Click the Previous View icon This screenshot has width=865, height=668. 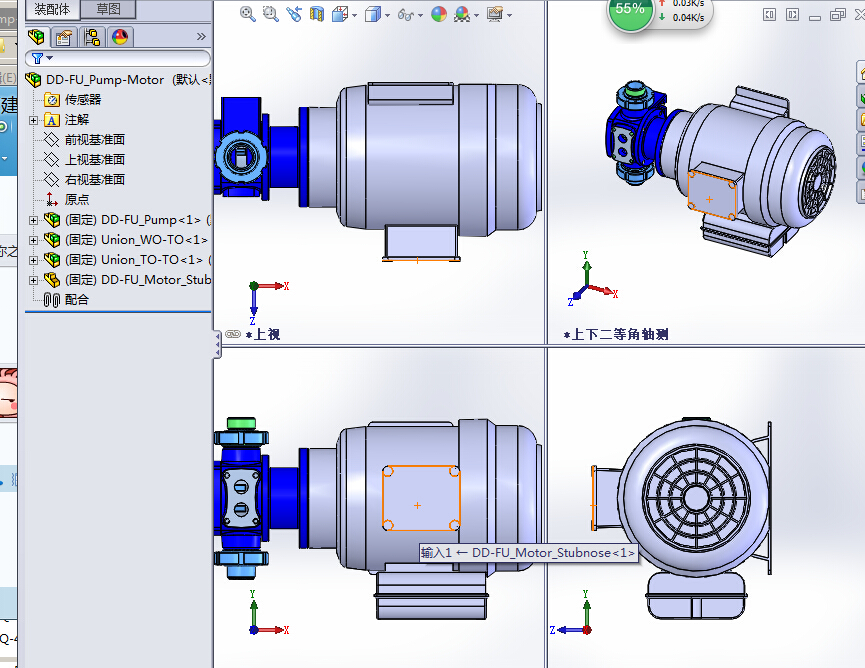(294, 14)
